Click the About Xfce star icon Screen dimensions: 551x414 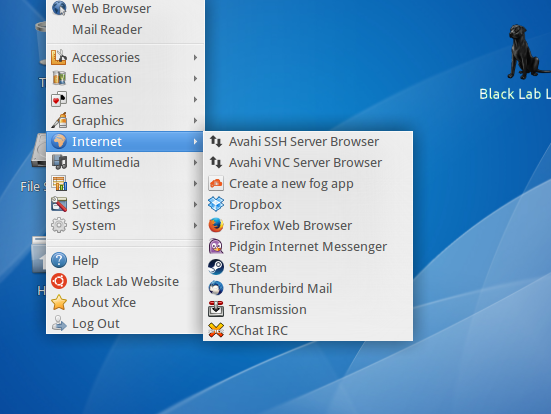tap(59, 302)
